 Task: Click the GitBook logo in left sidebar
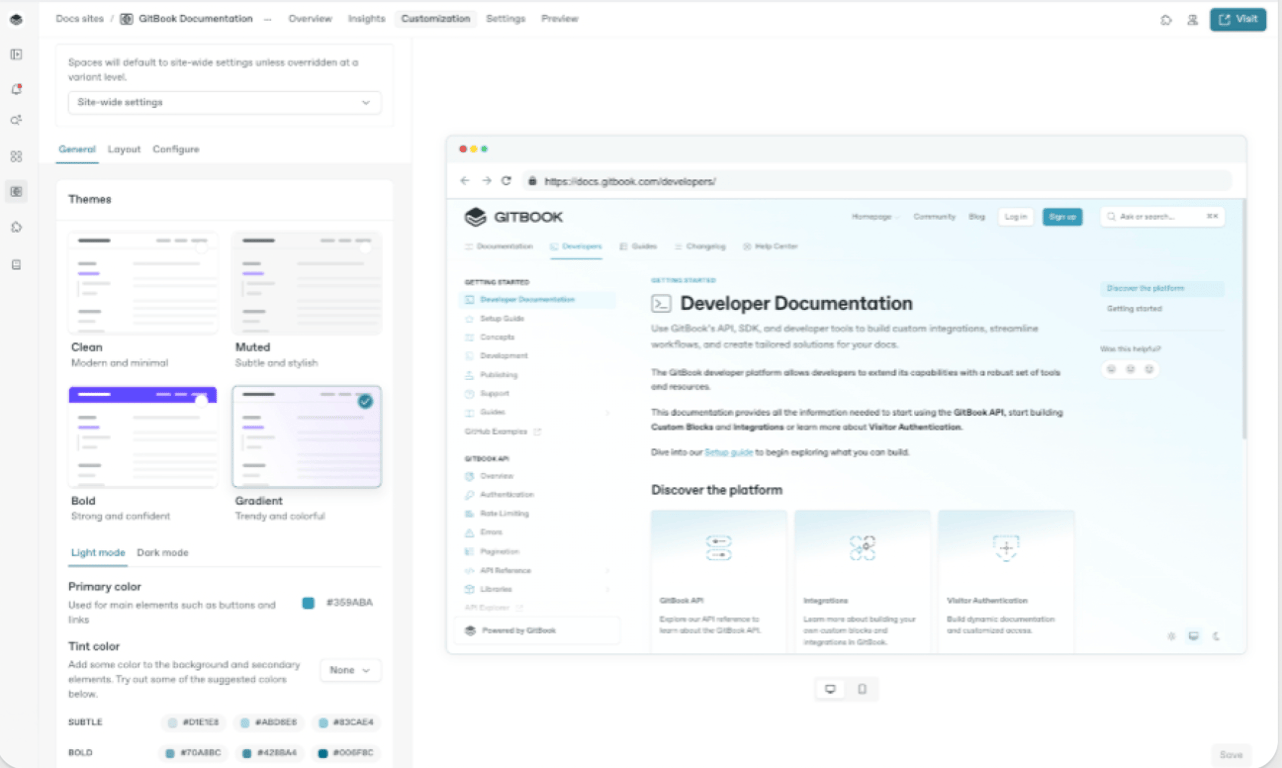pos(16,19)
